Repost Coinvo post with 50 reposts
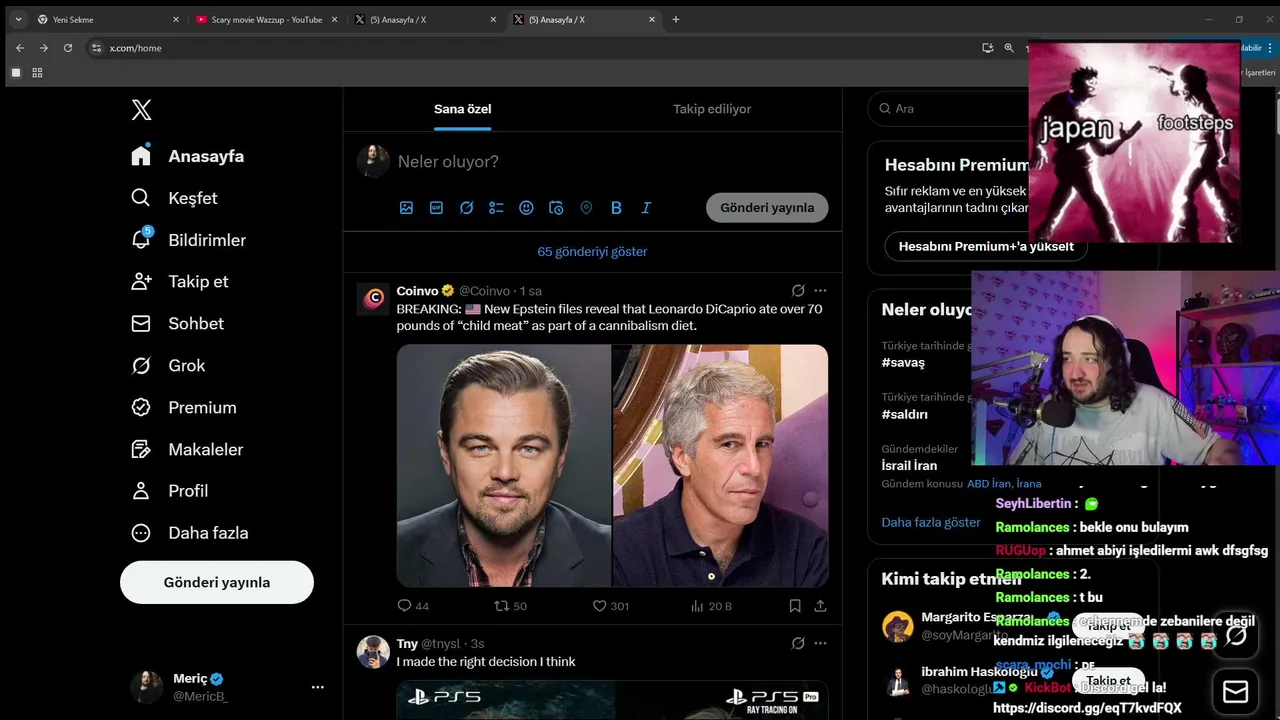The height and width of the screenshot is (720, 1280). (511, 606)
